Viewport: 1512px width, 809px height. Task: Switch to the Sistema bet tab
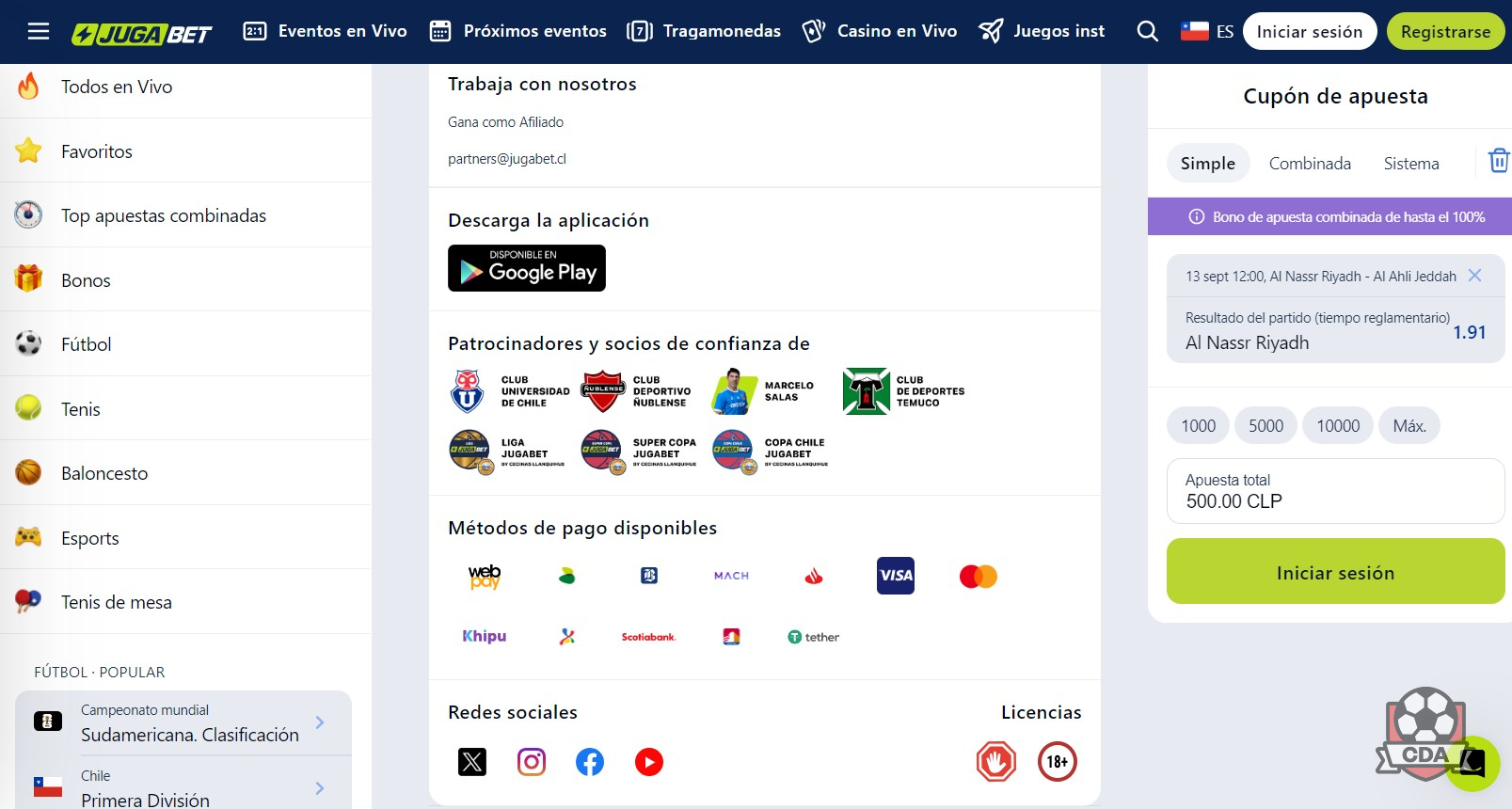click(1411, 164)
